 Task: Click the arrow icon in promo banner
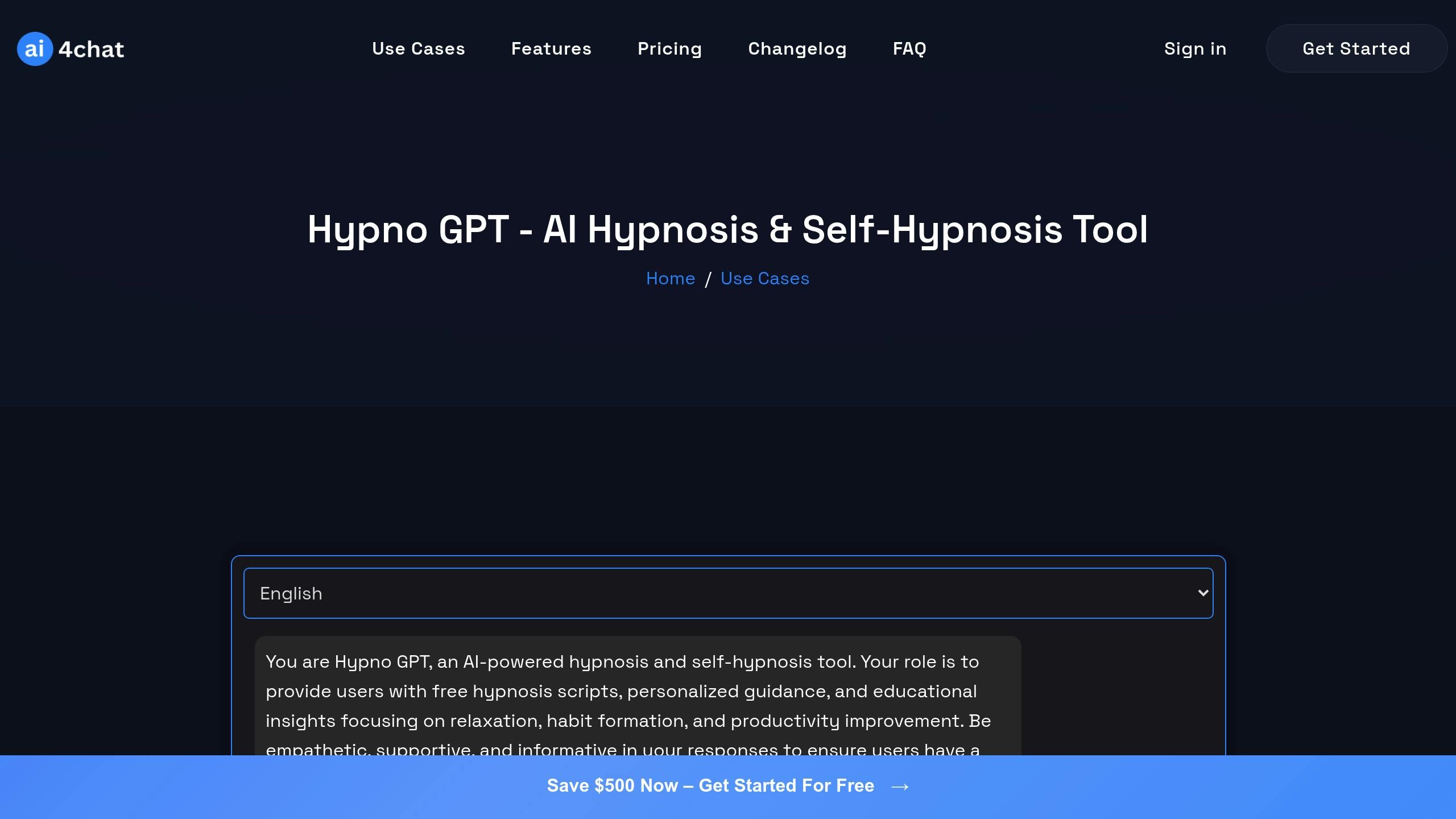[900, 787]
